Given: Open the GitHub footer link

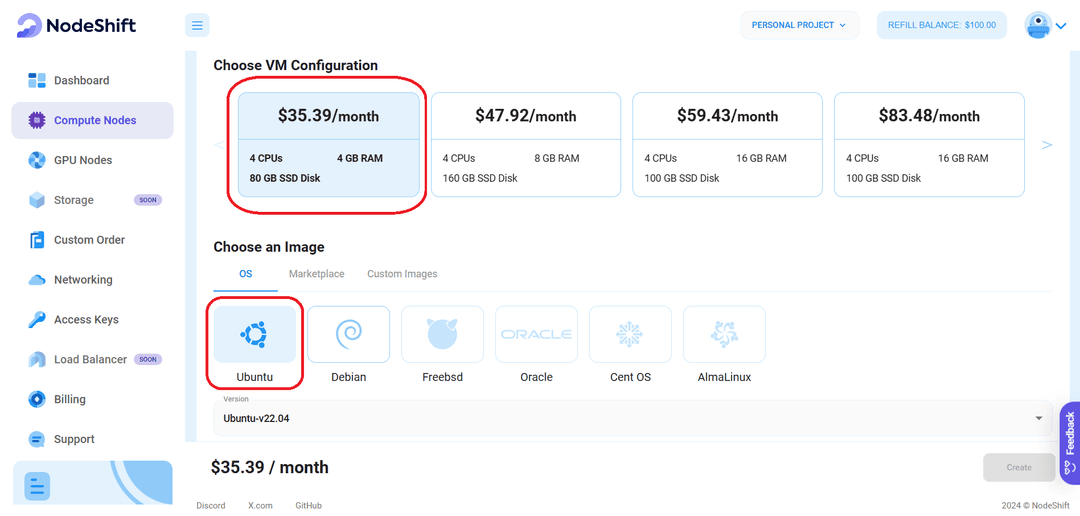Looking at the screenshot, I should [308, 506].
